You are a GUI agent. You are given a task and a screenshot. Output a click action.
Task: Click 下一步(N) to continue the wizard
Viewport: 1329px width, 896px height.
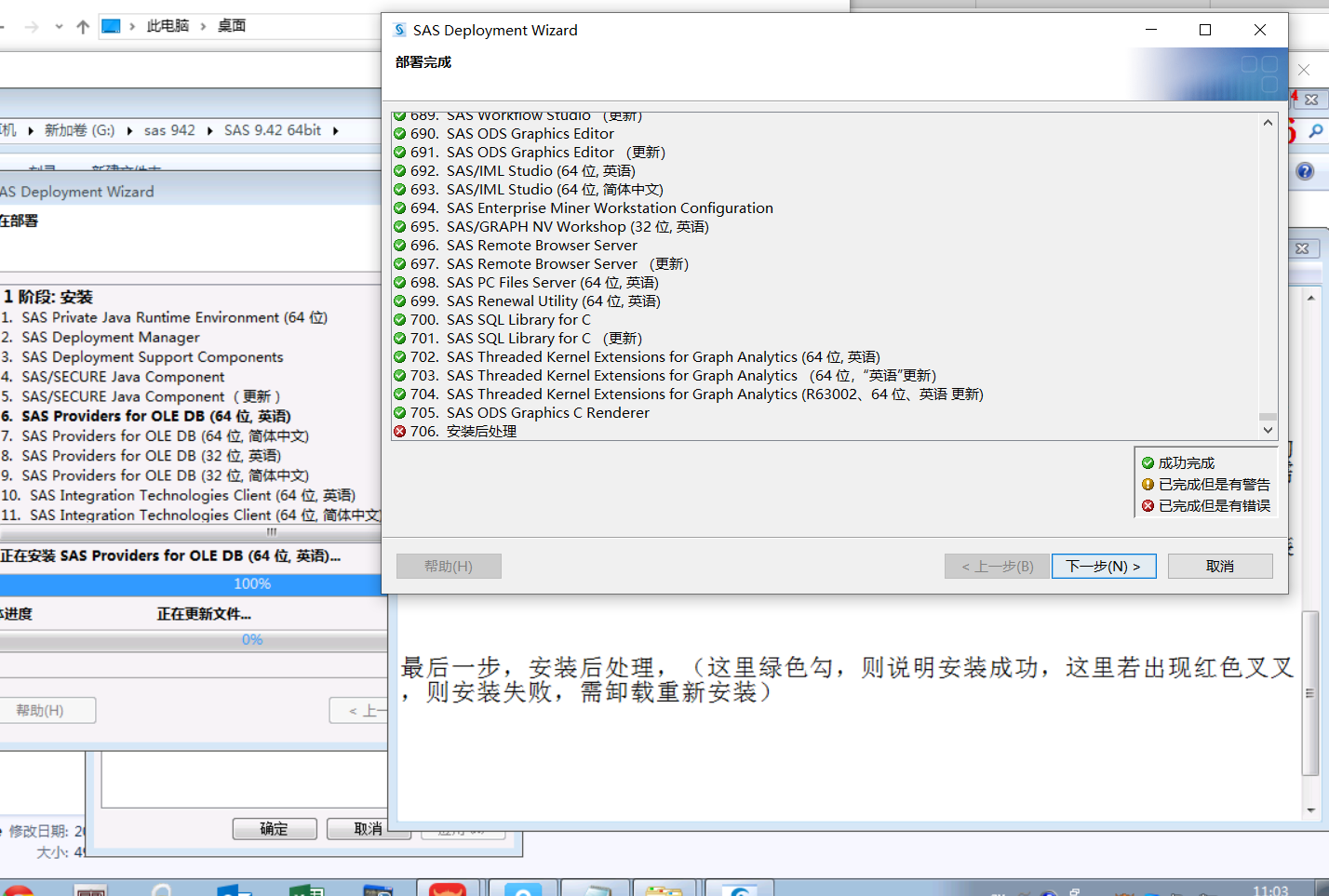tap(1104, 566)
